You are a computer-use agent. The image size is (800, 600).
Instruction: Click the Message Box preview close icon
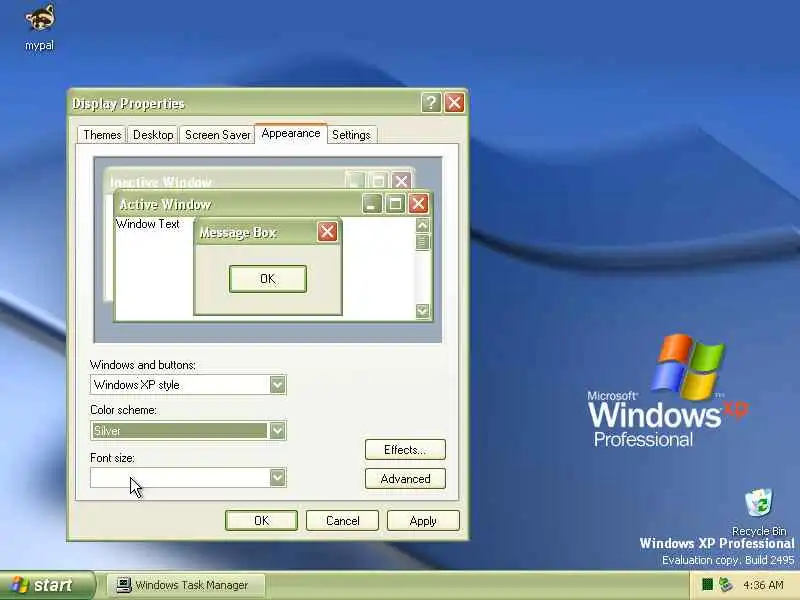click(327, 232)
